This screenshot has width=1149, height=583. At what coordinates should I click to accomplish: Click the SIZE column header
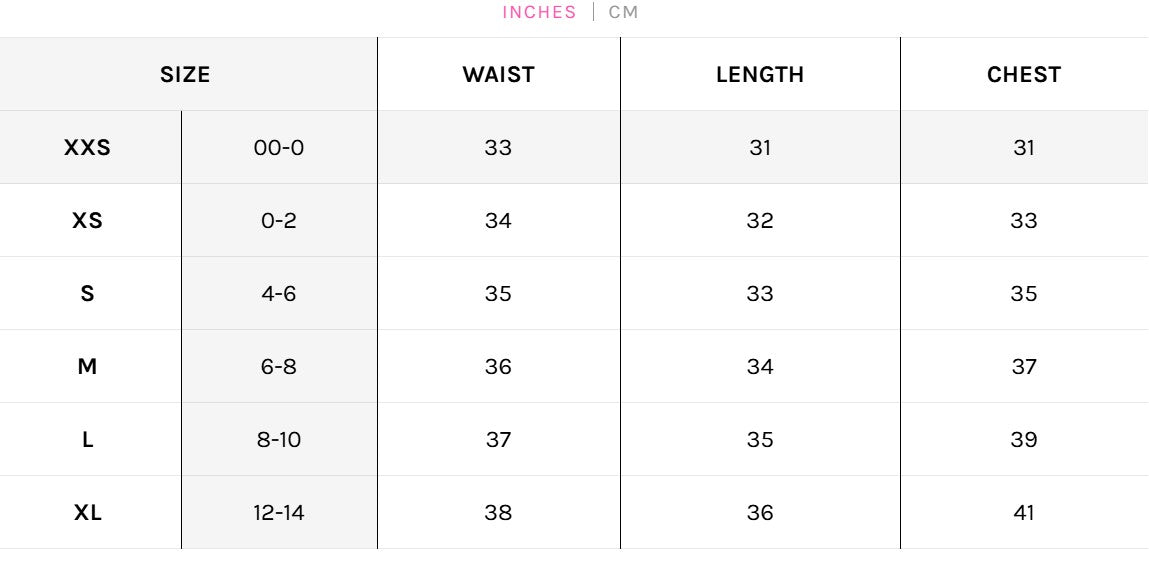point(186,75)
